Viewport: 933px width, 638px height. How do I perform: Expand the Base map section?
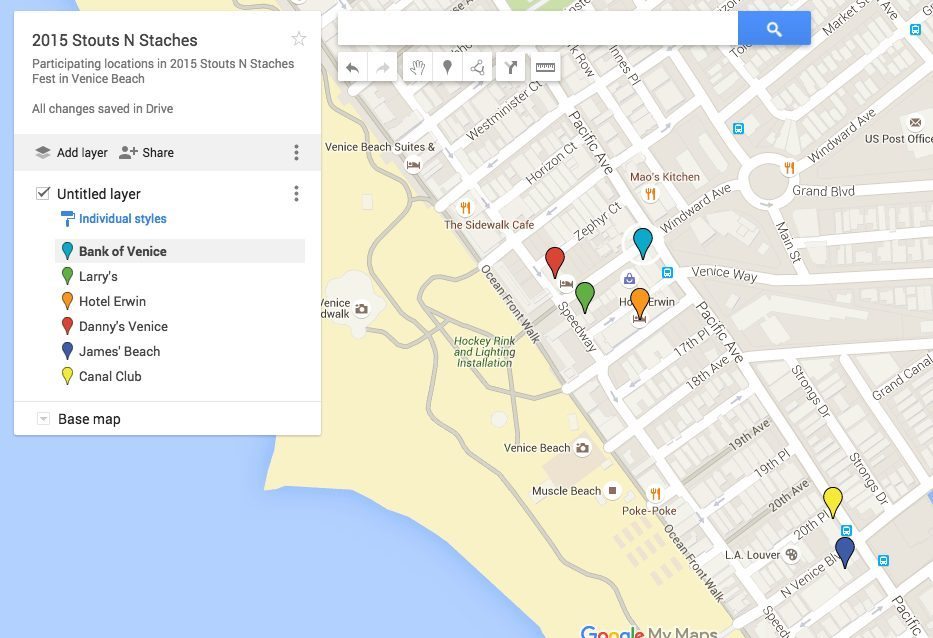click(x=43, y=419)
